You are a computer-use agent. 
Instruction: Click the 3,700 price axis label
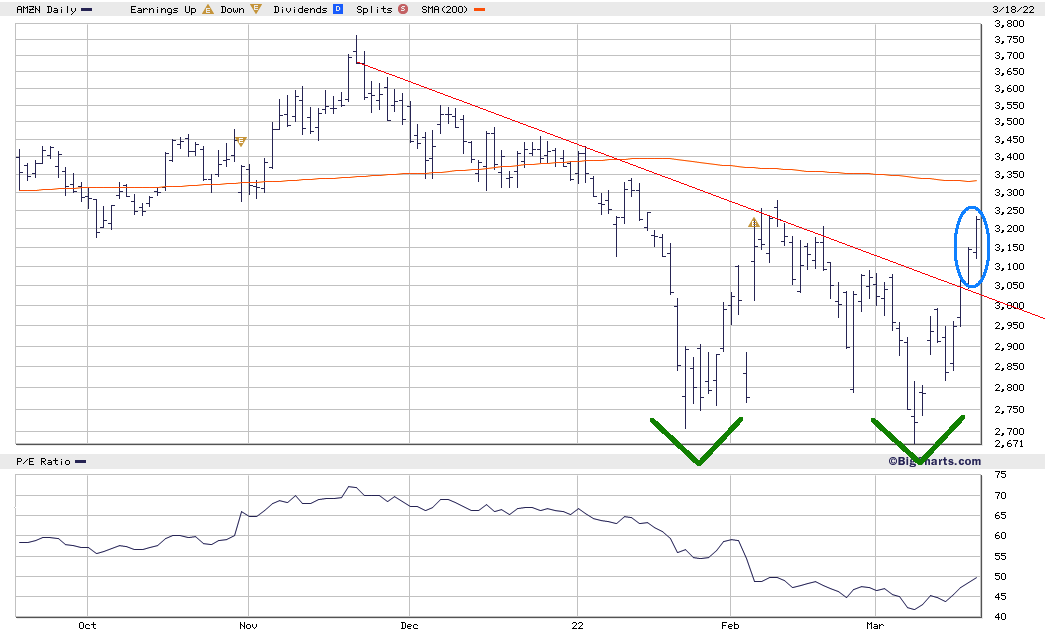(x=1009, y=55)
